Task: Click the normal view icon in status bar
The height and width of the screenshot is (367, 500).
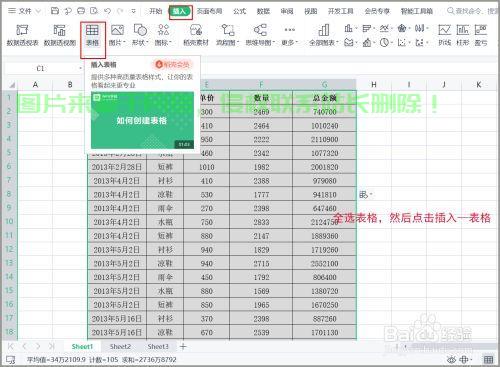Action: tap(488, 359)
